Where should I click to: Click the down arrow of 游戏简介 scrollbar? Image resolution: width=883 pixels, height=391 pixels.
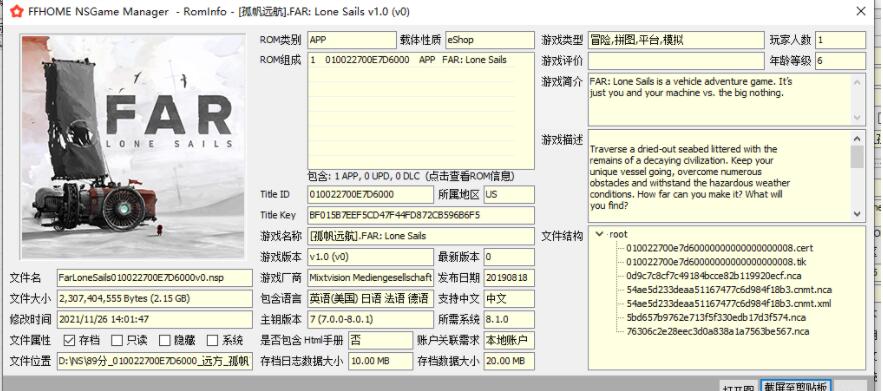click(857, 118)
